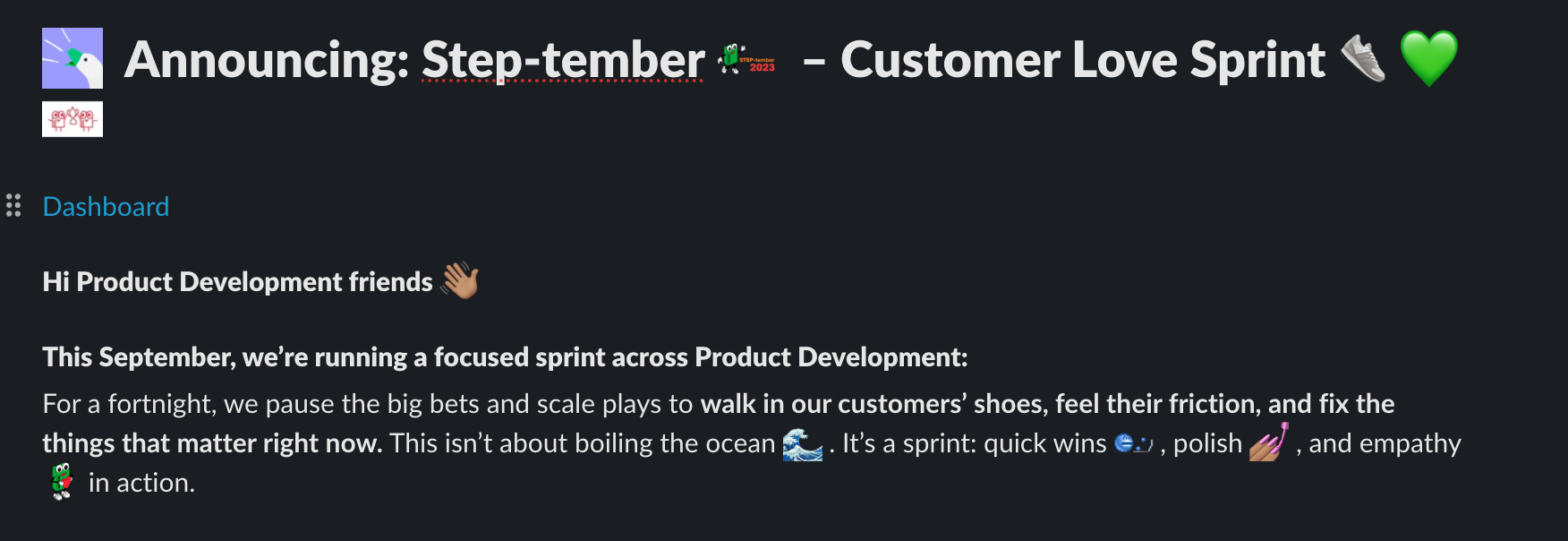The width and height of the screenshot is (1568, 541).
Task: Click the nail polish emoji after polish
Action: 1269,442
